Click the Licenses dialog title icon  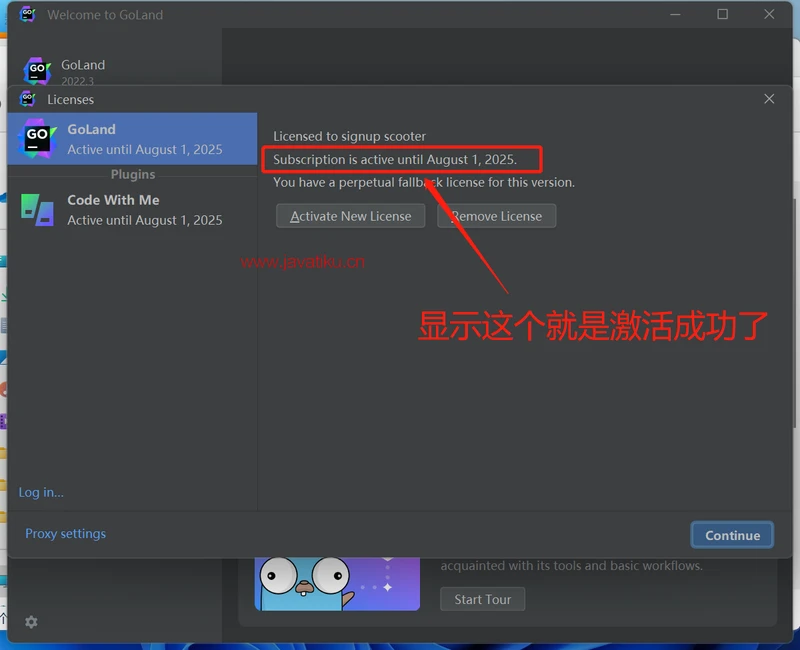[x=28, y=99]
